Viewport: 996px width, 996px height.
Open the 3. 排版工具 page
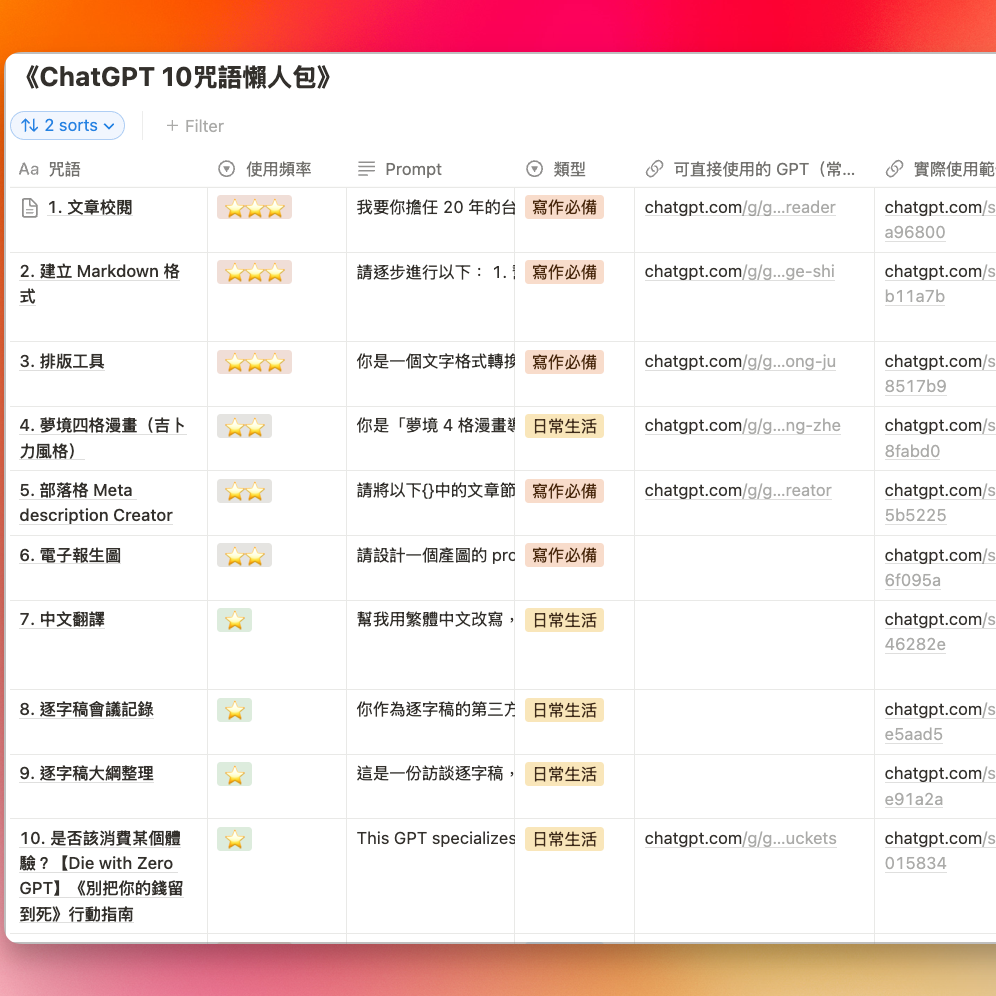[x=62, y=361]
